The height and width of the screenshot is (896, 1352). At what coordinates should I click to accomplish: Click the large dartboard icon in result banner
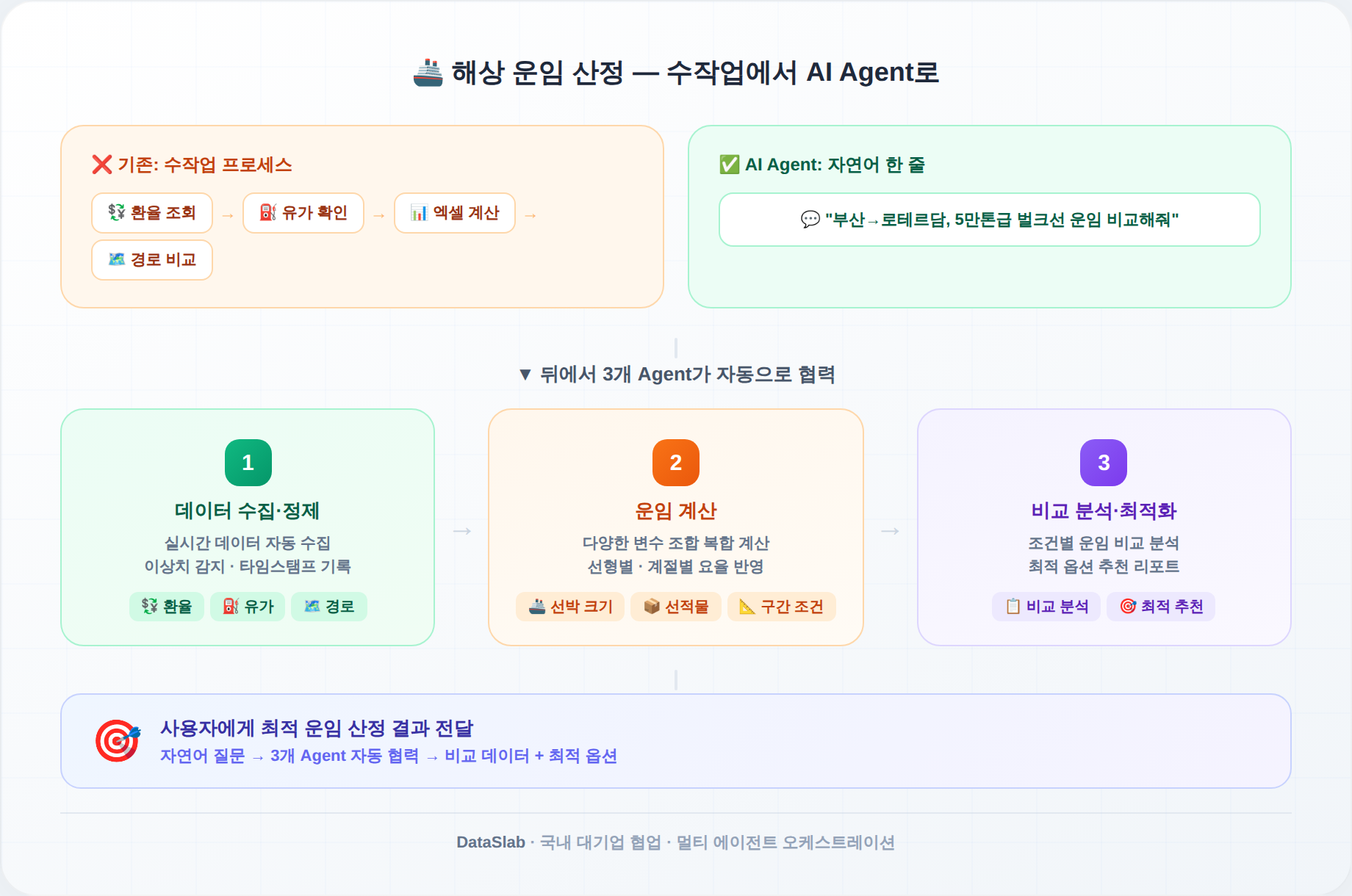(118, 741)
